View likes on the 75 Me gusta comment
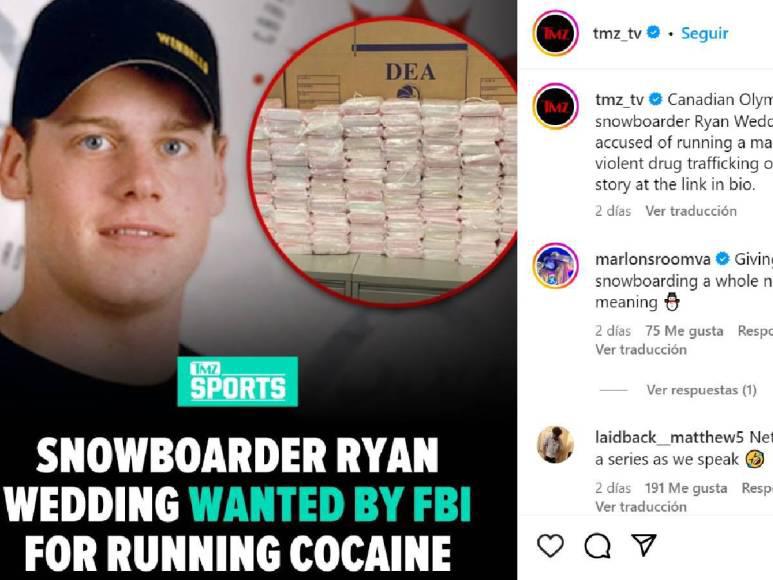Screen dimensions: 773x580 684,331
